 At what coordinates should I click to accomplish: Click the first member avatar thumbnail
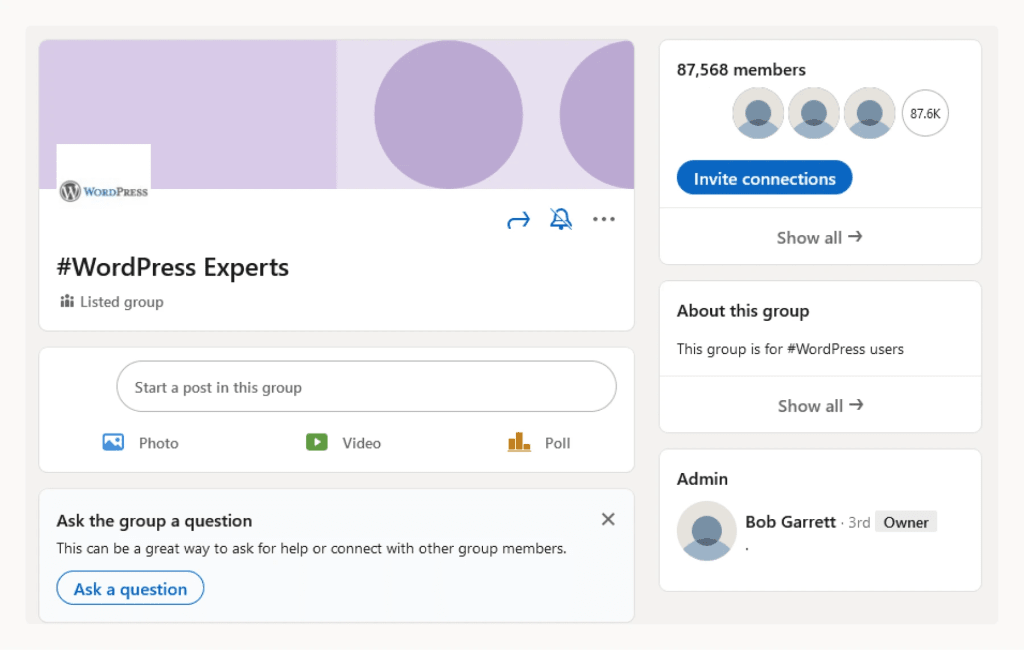(x=757, y=113)
